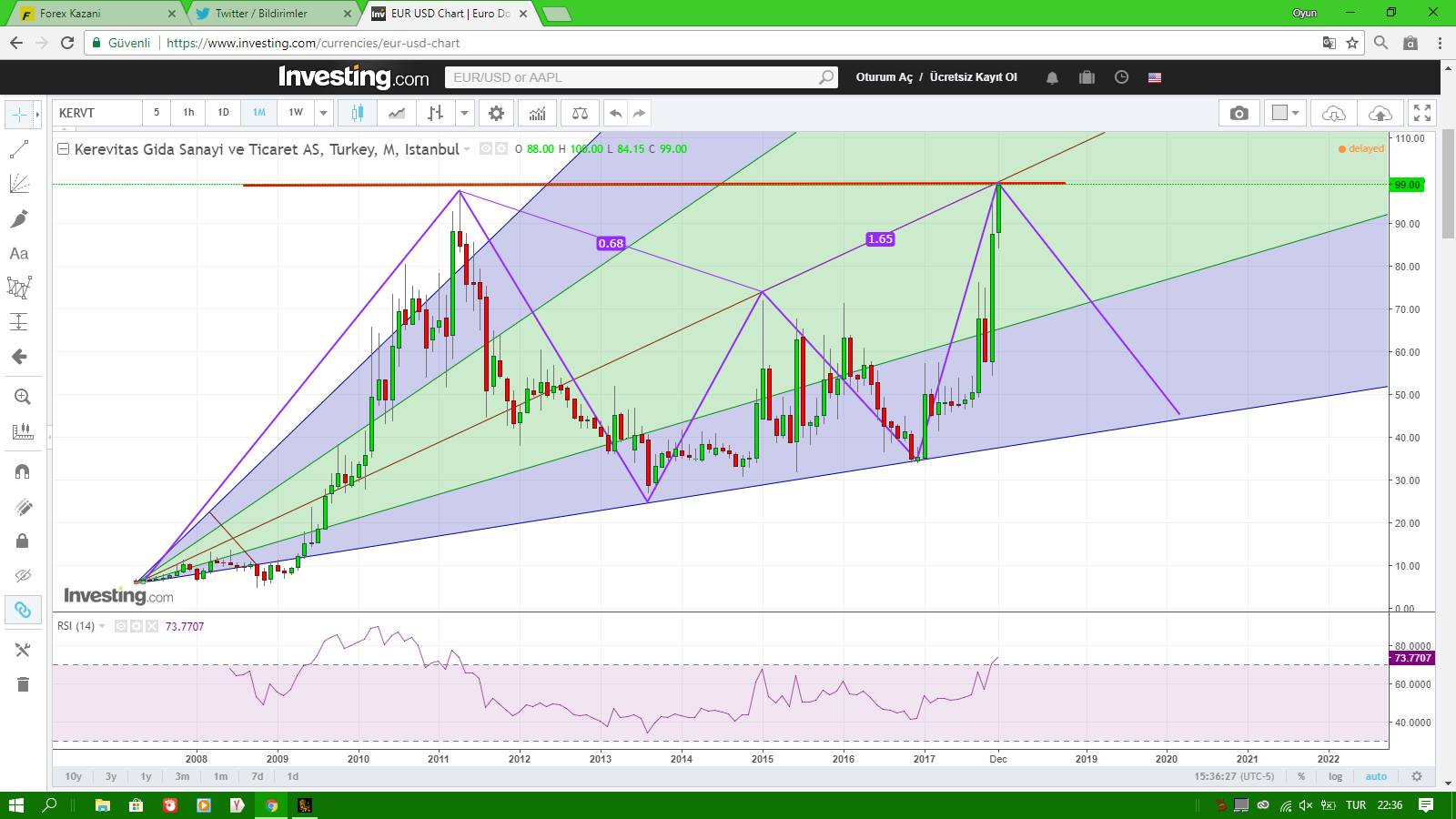Set the chart range to 7d
Screen dimensions: 1456x819
pyautogui.click(x=258, y=776)
